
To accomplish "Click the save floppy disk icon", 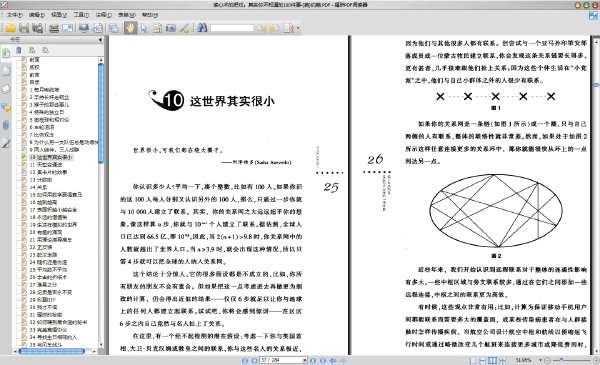I will [24, 28].
